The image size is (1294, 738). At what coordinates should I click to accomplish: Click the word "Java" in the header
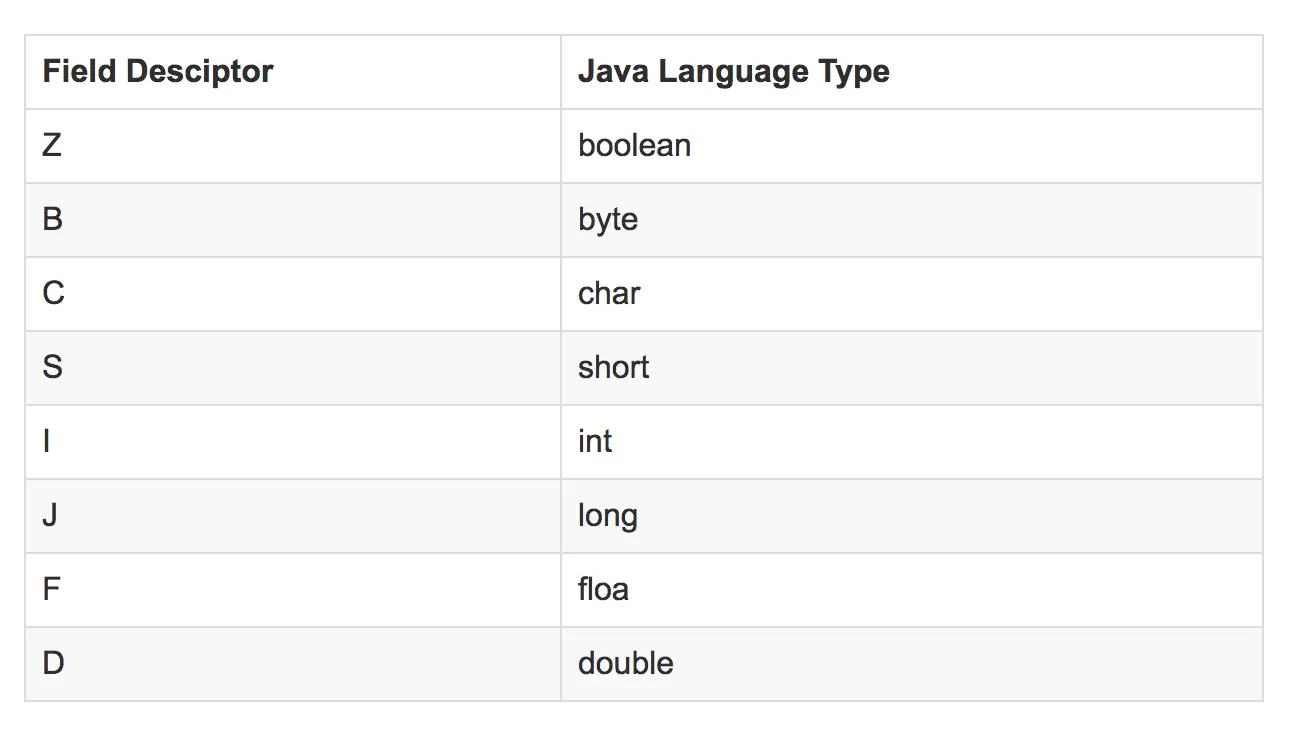[612, 72]
